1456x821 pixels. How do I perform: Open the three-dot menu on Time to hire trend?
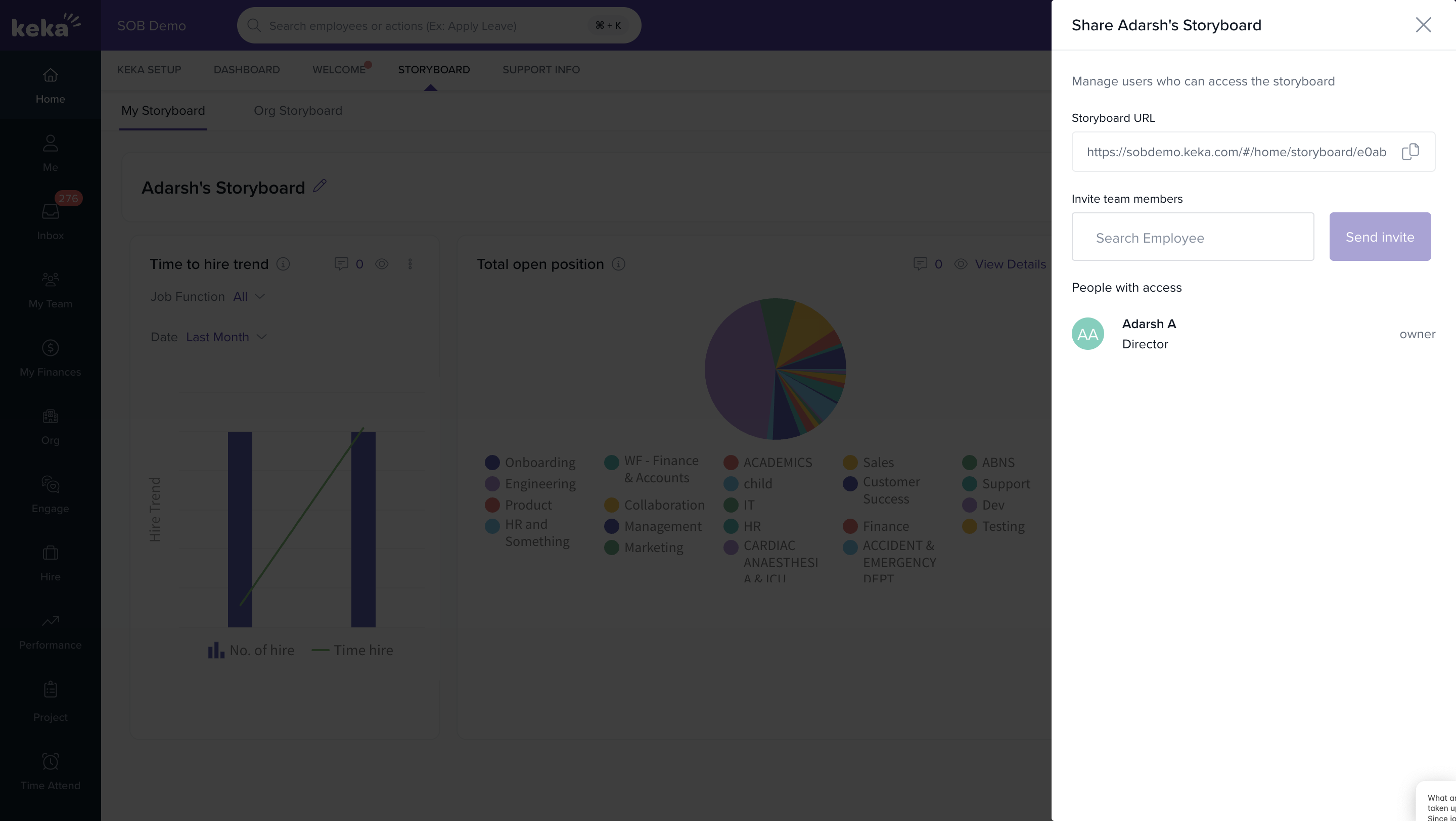411,264
